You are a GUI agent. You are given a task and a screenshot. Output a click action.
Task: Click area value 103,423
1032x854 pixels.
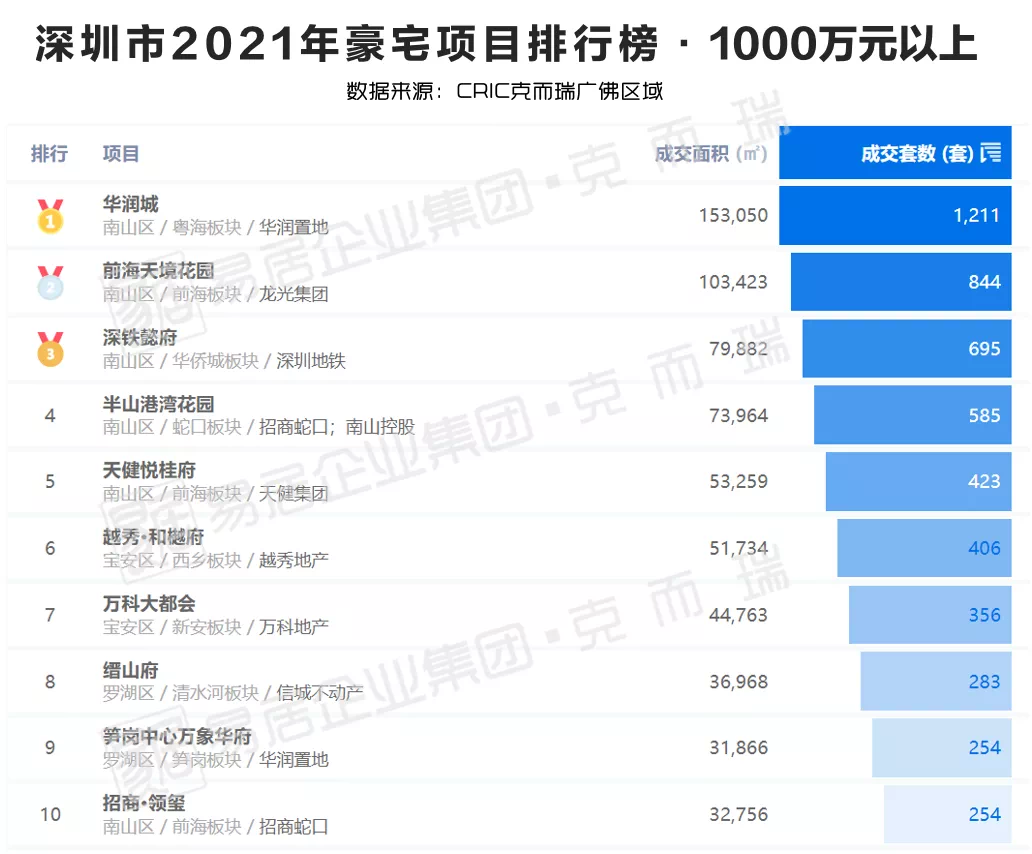point(733,282)
